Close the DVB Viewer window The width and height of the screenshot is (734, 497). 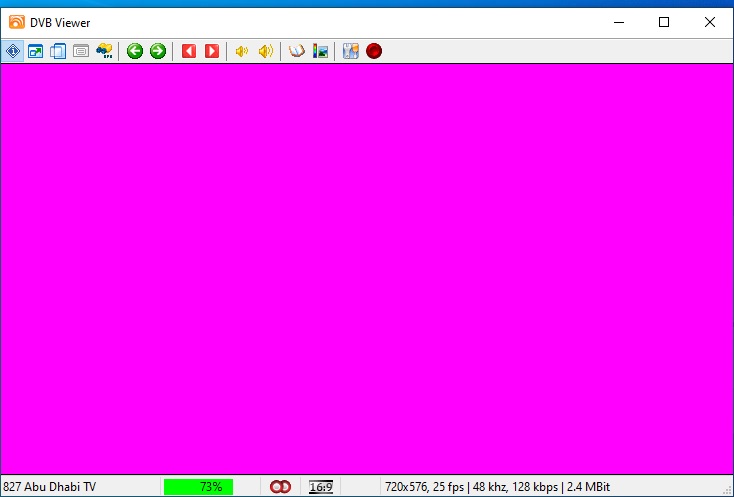click(x=710, y=22)
